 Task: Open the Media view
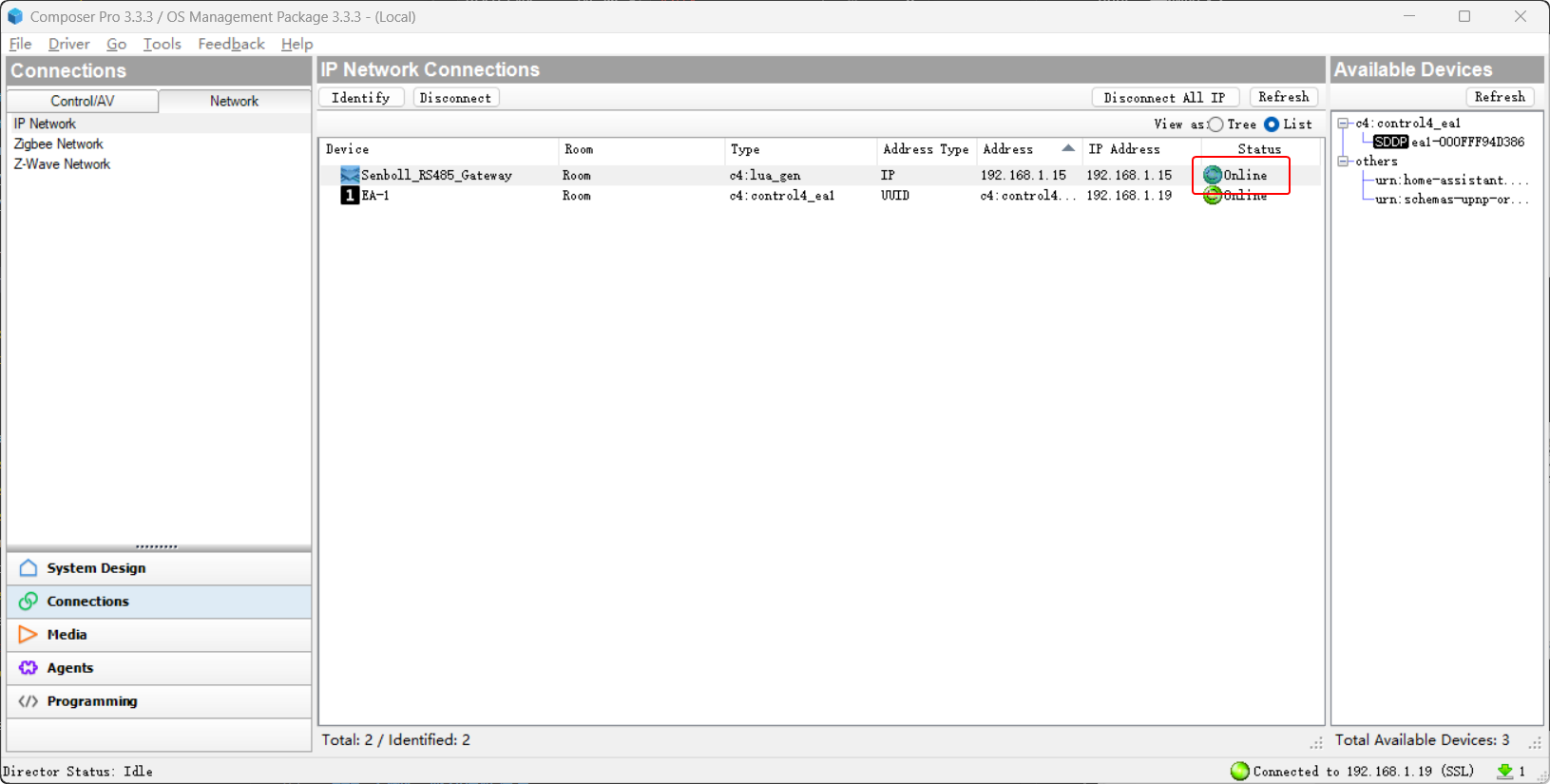(159, 635)
